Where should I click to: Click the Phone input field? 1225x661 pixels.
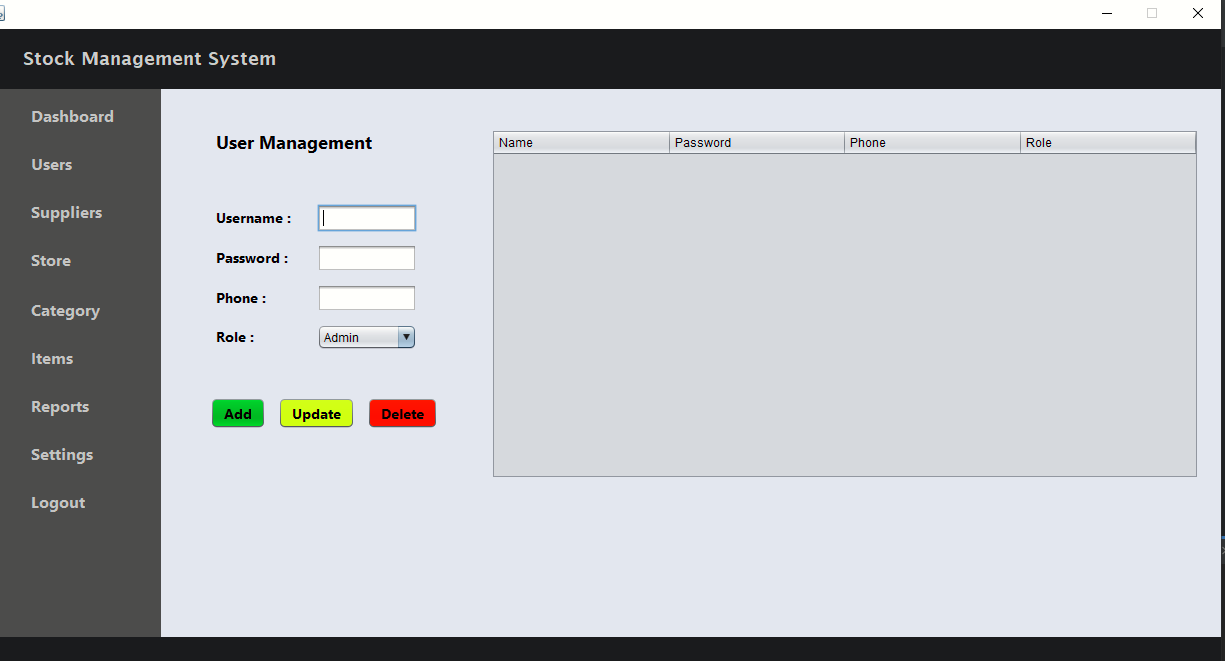coord(367,298)
